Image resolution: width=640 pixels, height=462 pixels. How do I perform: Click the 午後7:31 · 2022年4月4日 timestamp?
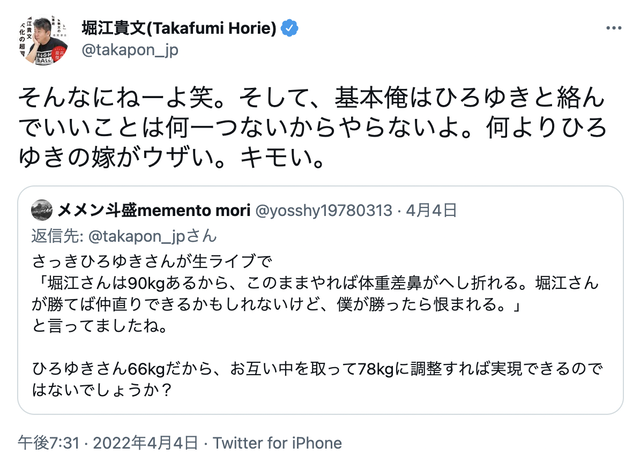(x=108, y=443)
